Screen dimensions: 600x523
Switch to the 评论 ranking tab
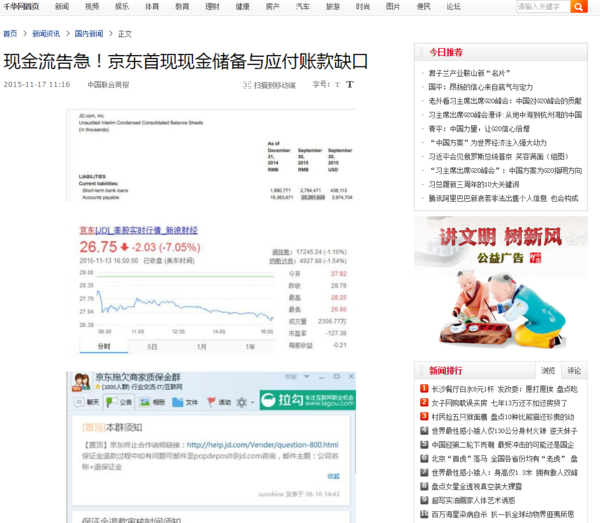574,370
